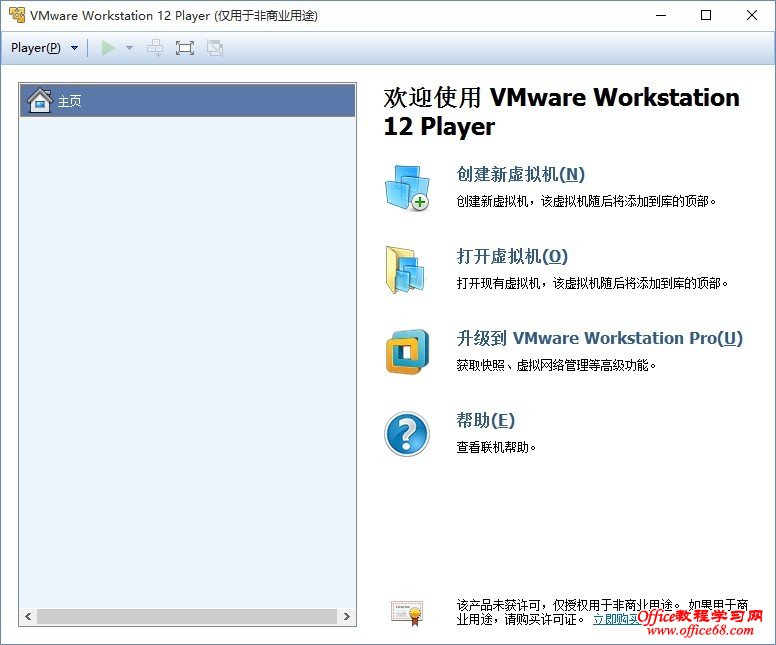This screenshot has width=776, height=645.
Task: Expand the Player menu dropdown arrow
Action: (x=74, y=48)
